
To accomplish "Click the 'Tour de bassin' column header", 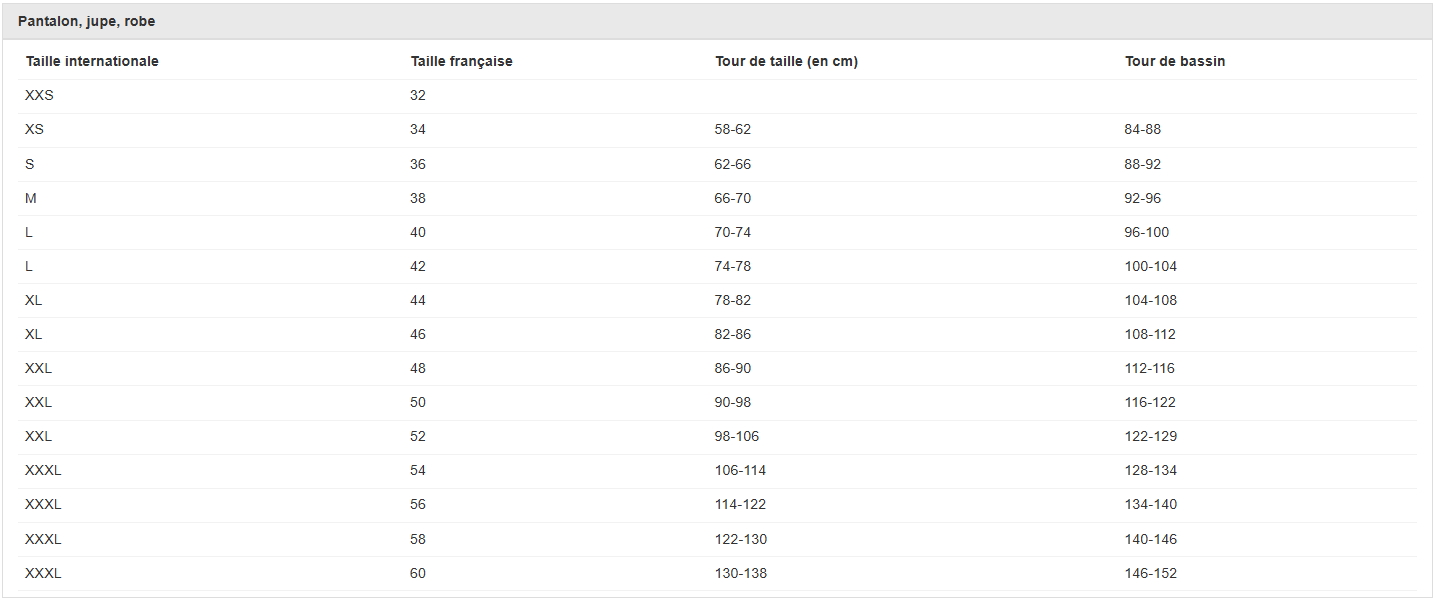I will pos(1175,61).
